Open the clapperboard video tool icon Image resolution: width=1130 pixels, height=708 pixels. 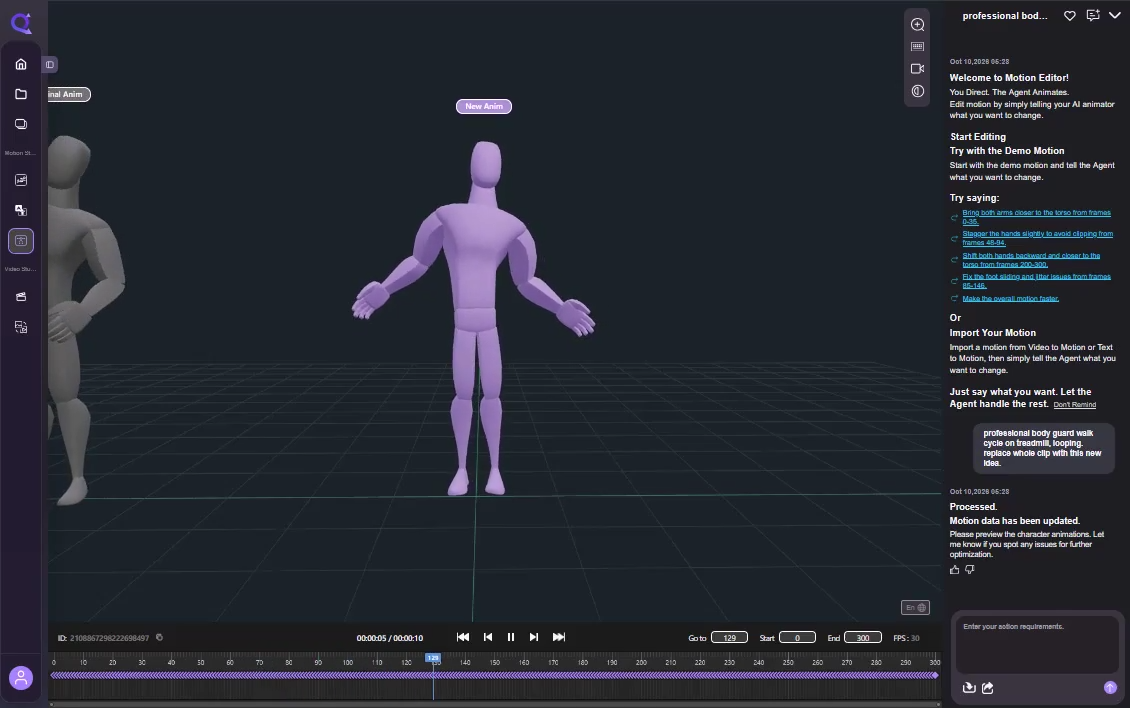click(x=21, y=296)
